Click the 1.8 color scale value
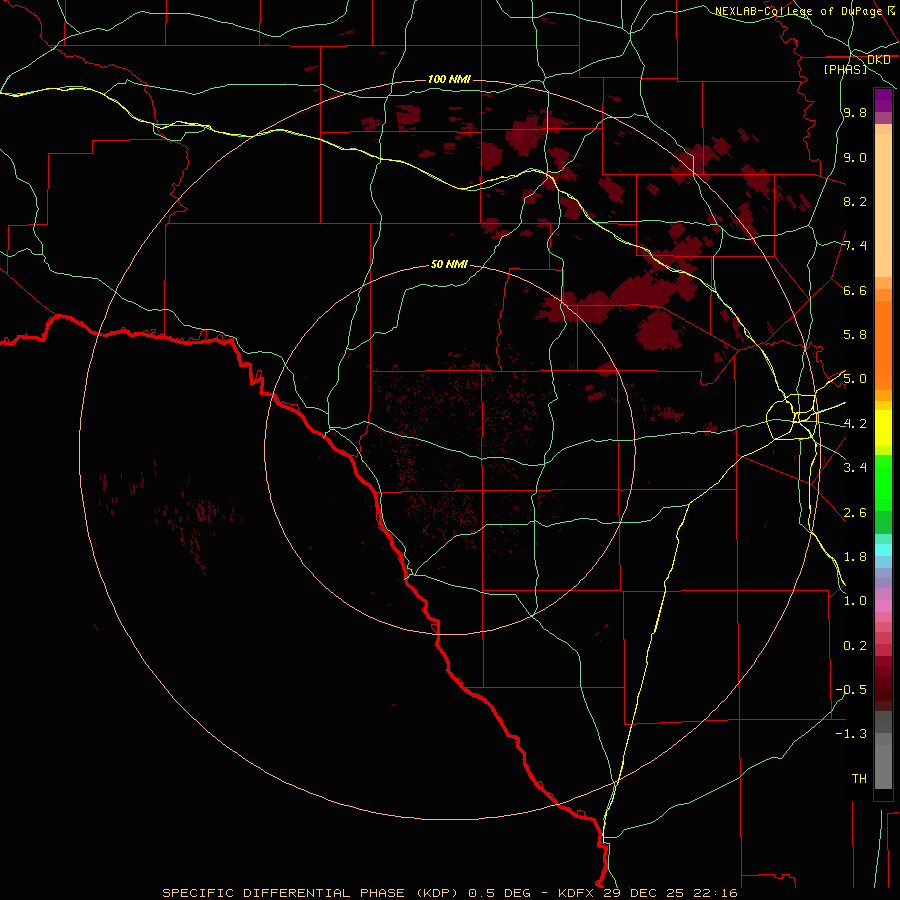This screenshot has width=900, height=900. pos(855,557)
